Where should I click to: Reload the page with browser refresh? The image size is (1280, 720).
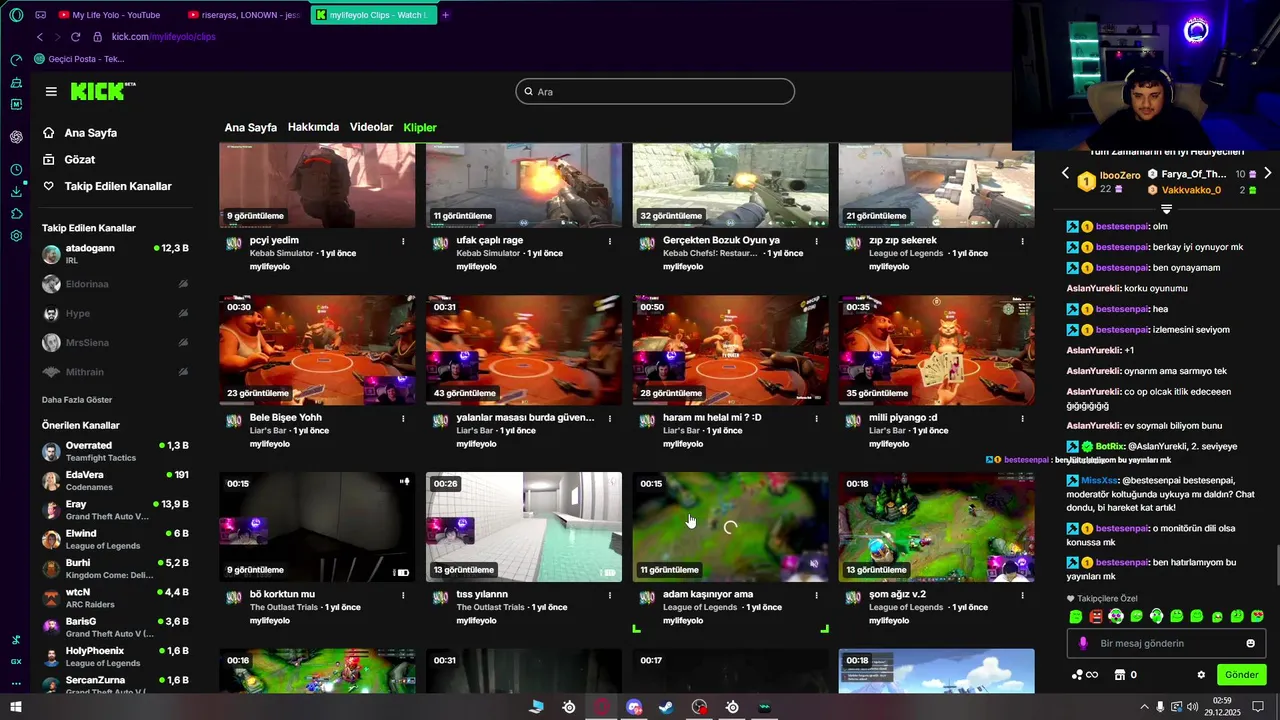[75, 37]
